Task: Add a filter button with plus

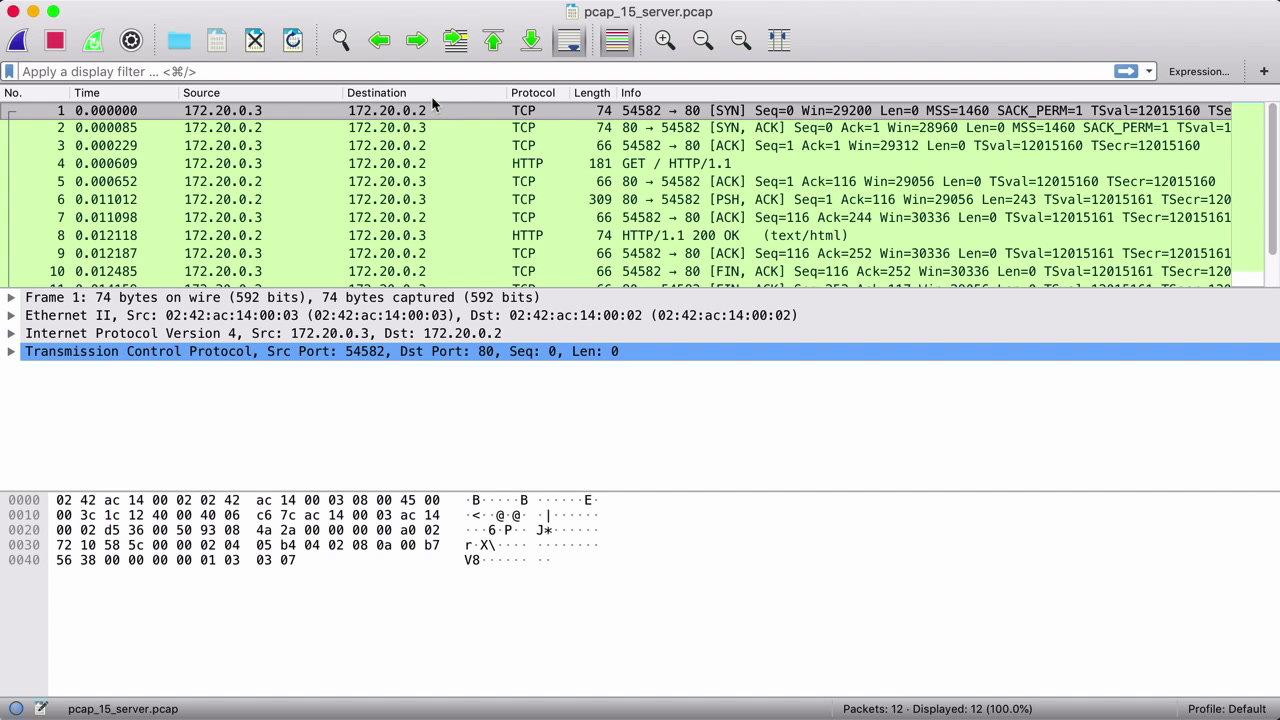Action: [1264, 71]
